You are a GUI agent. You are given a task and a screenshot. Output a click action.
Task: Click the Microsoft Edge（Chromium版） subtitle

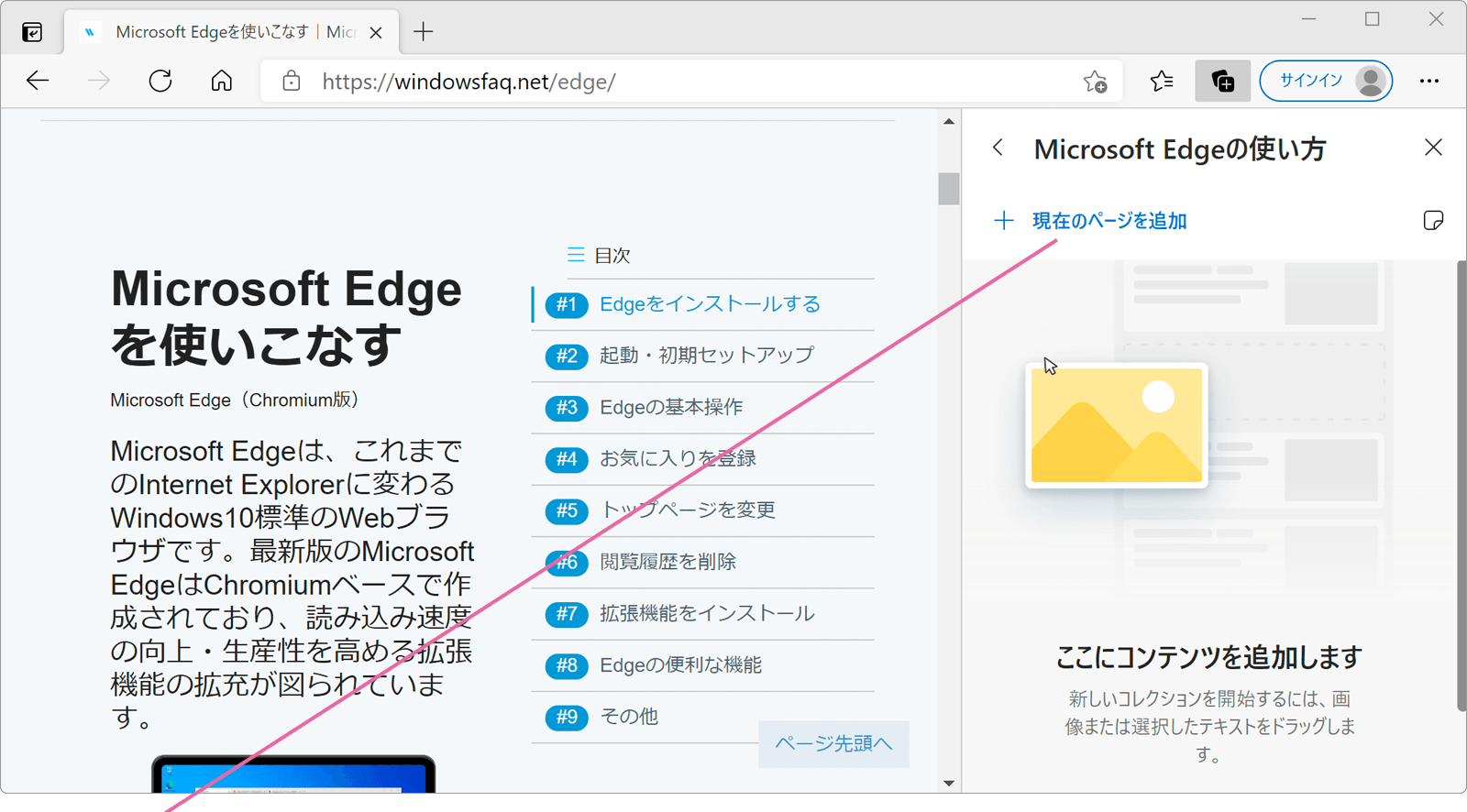237,400
